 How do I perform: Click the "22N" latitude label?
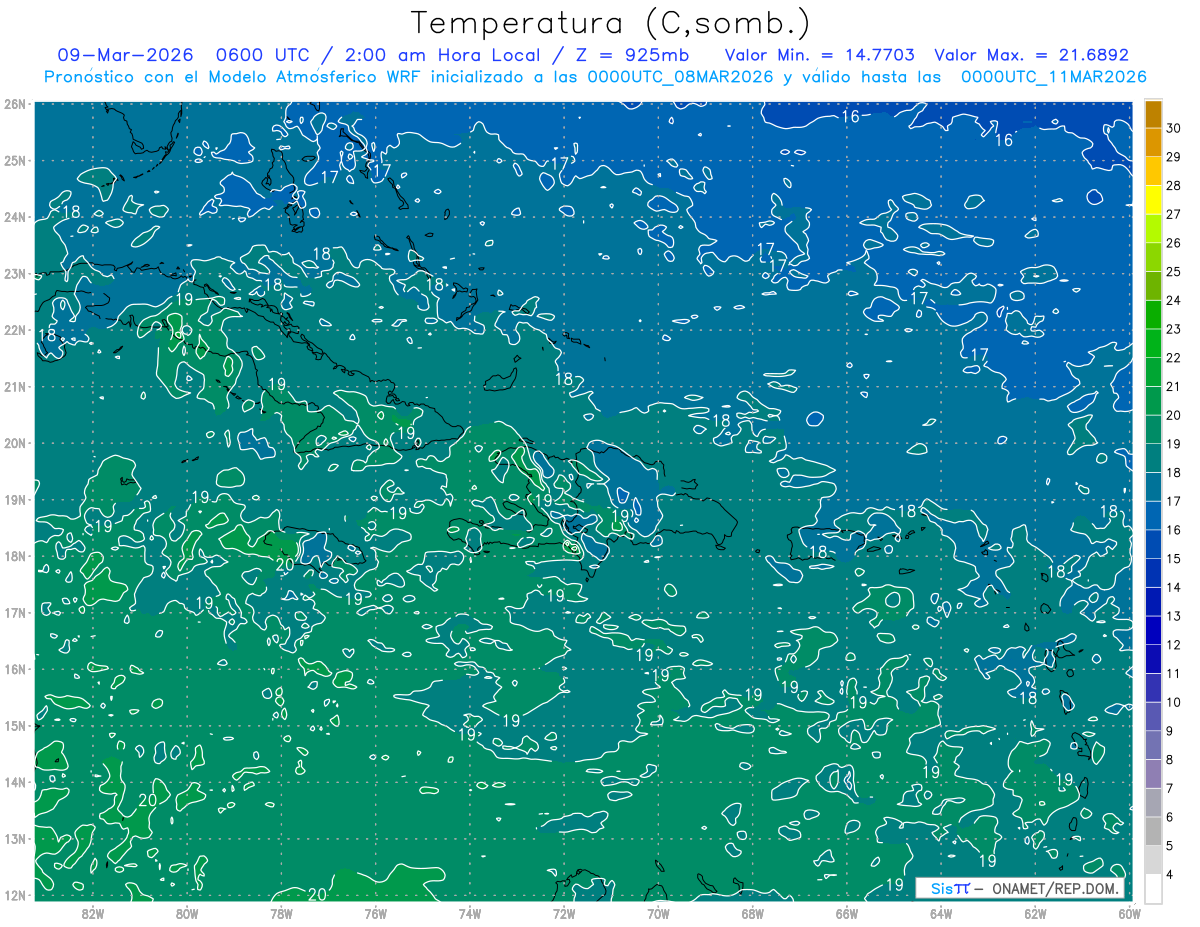(15, 330)
